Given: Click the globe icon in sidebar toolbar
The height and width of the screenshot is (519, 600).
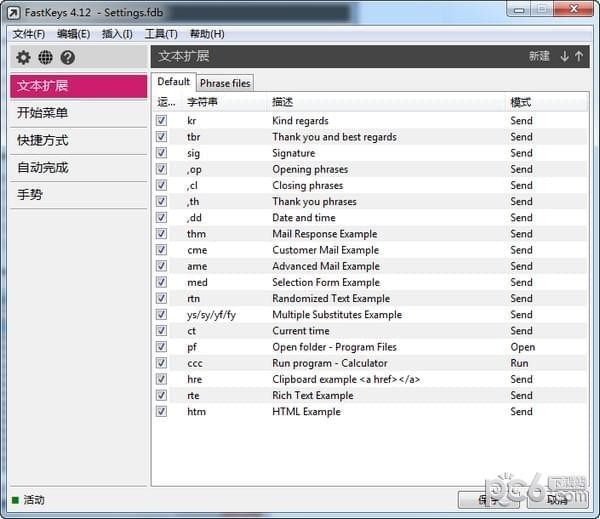Looking at the screenshot, I should click(x=45, y=57).
